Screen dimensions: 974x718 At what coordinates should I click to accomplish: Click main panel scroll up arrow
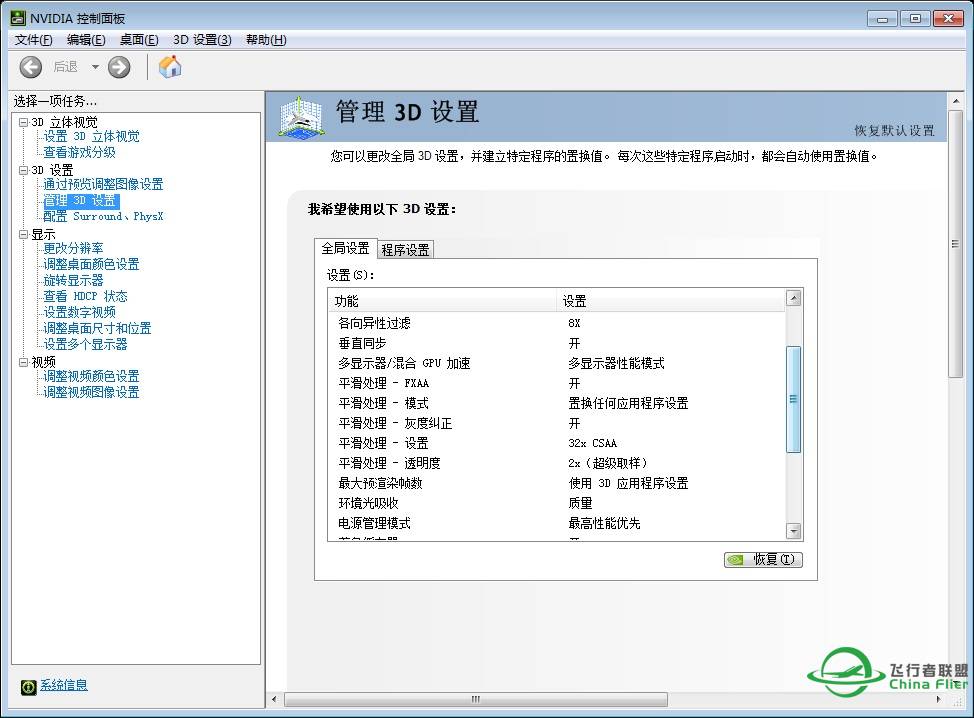click(955, 101)
